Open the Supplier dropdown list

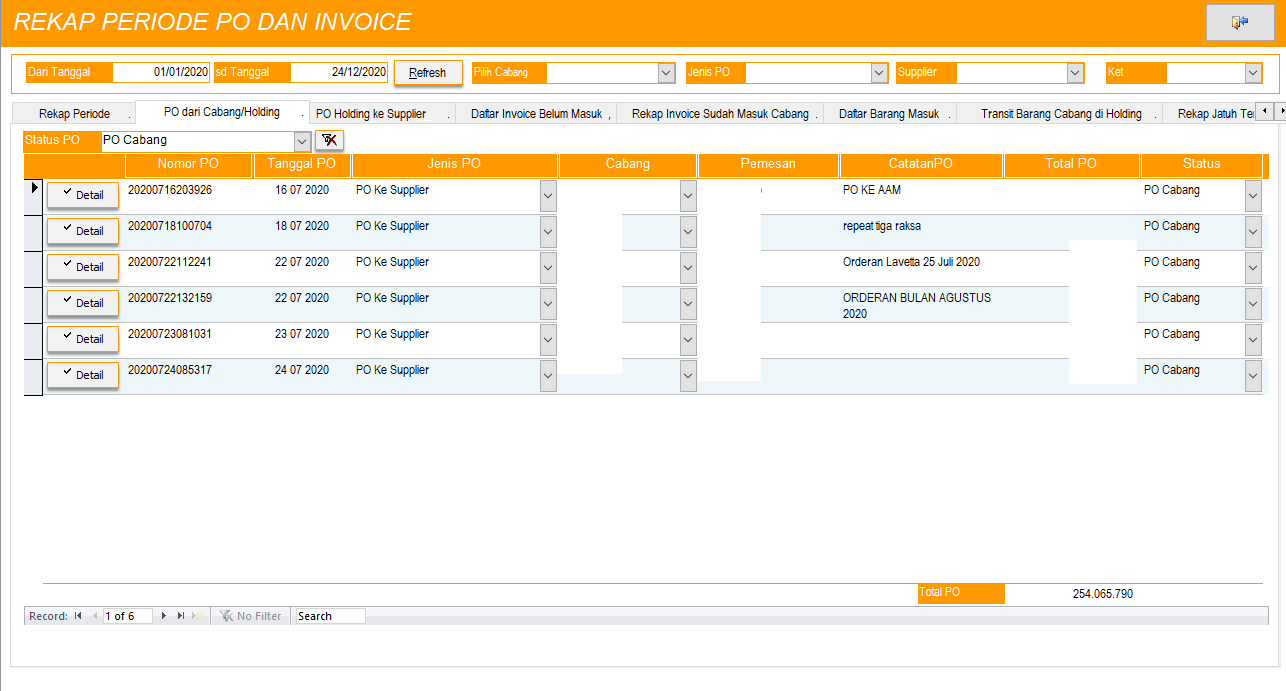[x=1075, y=73]
